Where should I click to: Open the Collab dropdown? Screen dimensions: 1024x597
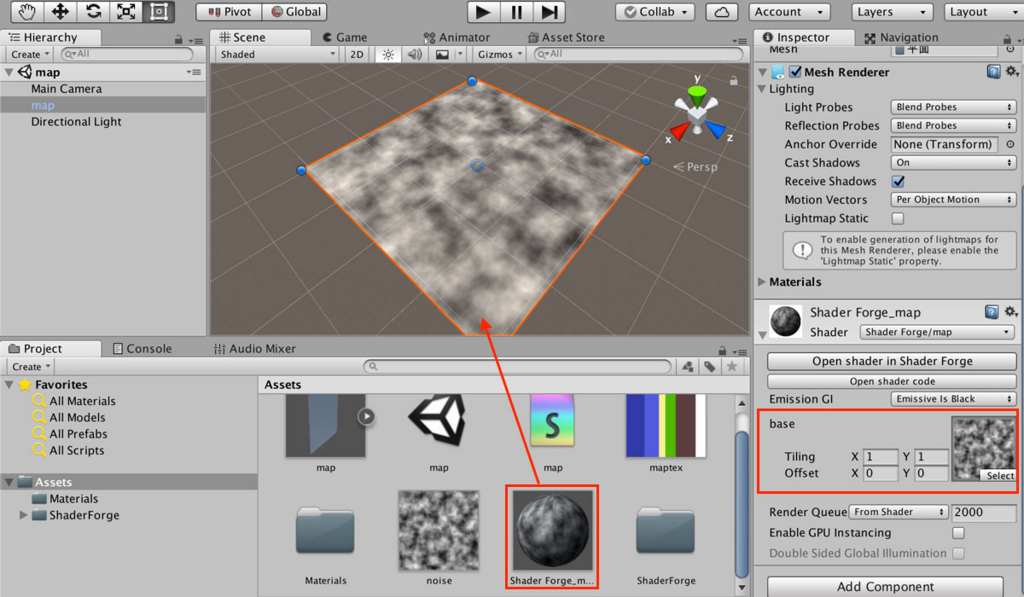click(656, 12)
